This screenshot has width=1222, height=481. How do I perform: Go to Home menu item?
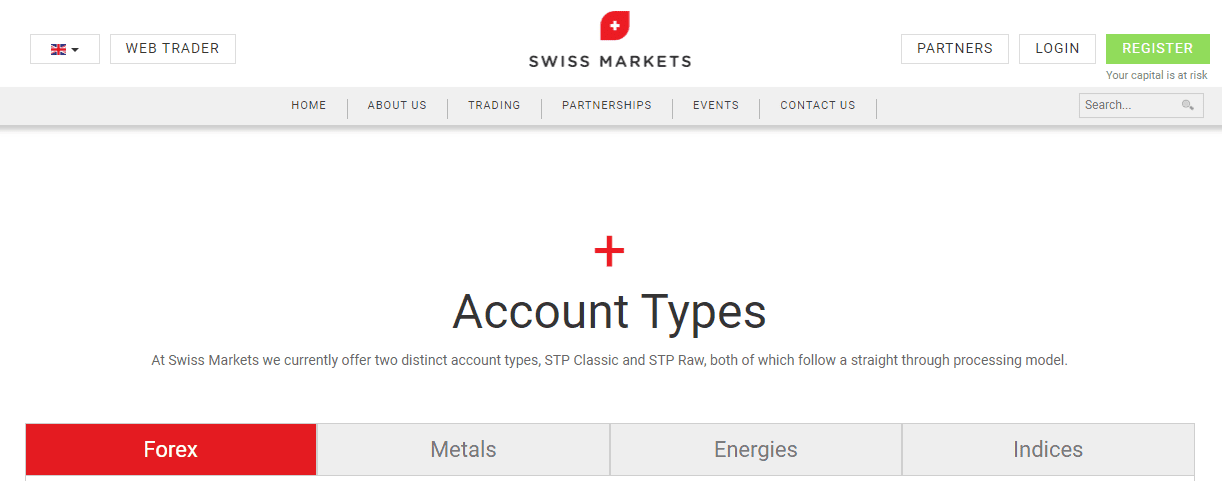[x=309, y=105]
